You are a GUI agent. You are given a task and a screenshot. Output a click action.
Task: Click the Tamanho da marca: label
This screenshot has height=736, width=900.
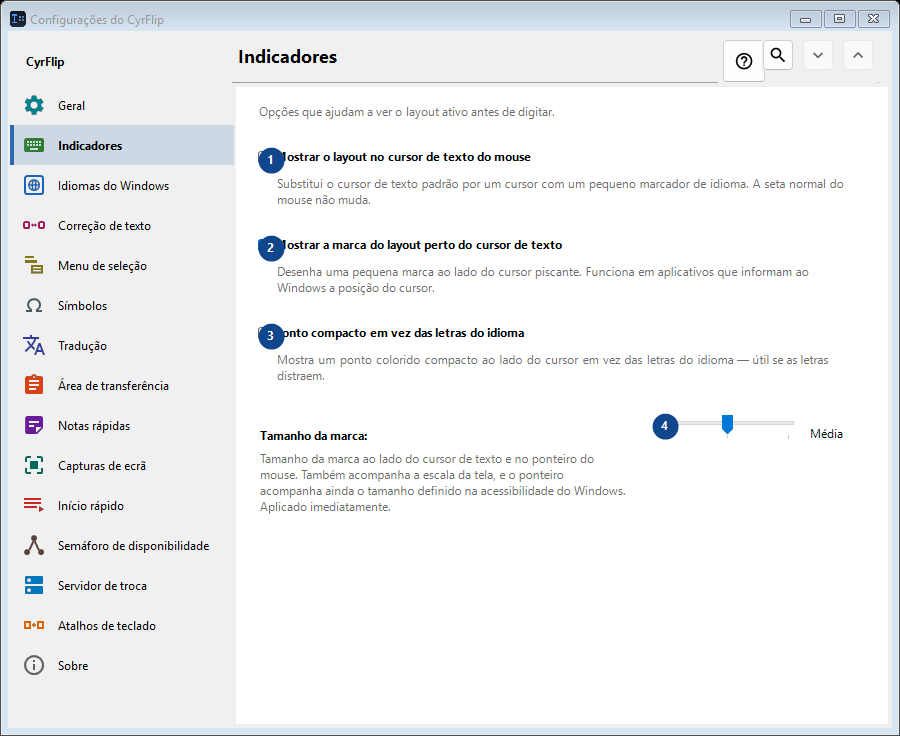[313, 436]
